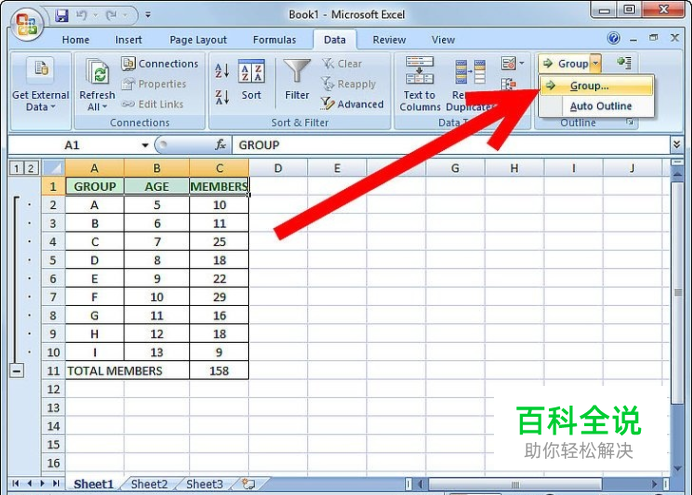Open the Name Box dropdown

tap(145, 145)
